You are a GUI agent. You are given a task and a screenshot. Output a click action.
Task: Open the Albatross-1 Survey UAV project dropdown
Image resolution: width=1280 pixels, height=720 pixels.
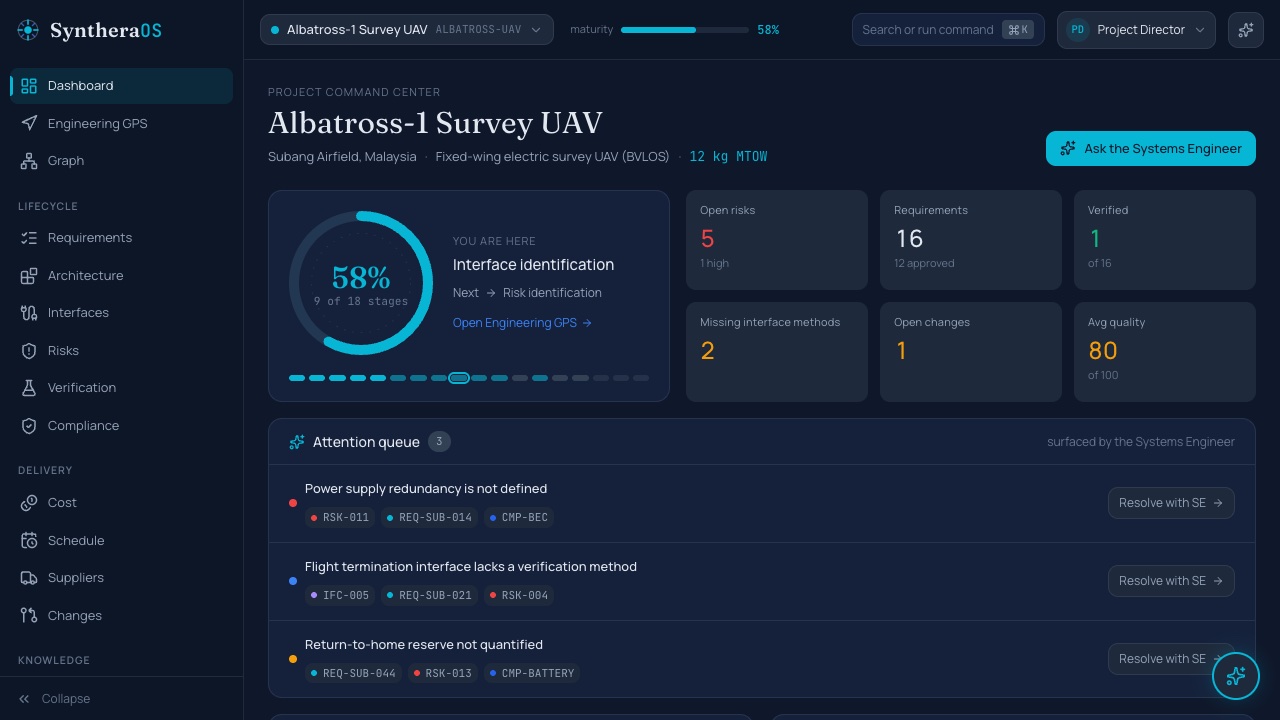[x=407, y=30]
